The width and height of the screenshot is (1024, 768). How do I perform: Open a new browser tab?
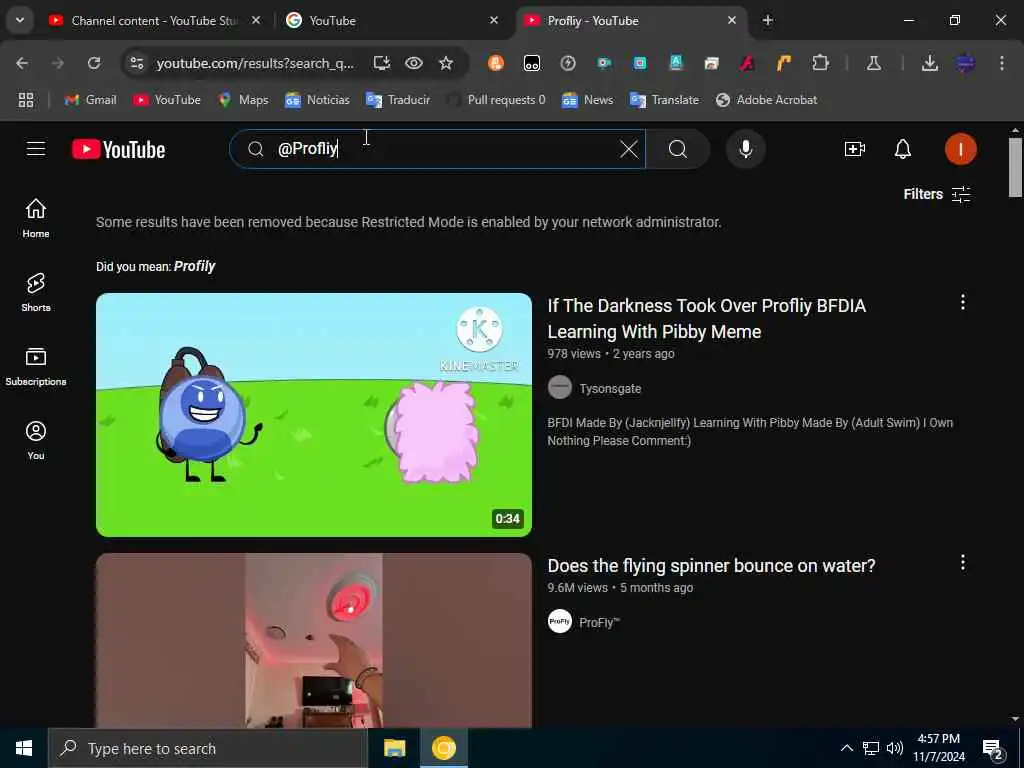click(768, 21)
